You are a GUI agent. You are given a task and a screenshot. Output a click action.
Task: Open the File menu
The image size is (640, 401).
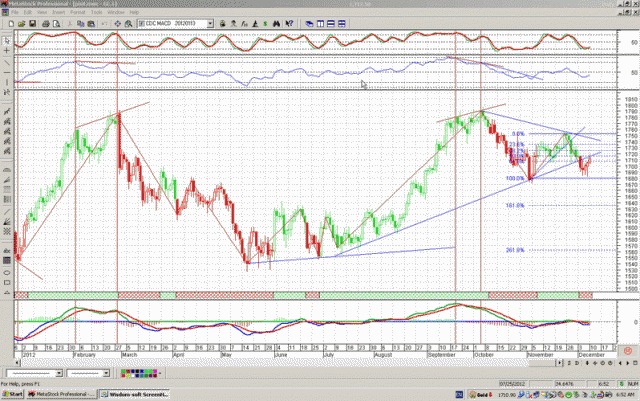pos(15,12)
